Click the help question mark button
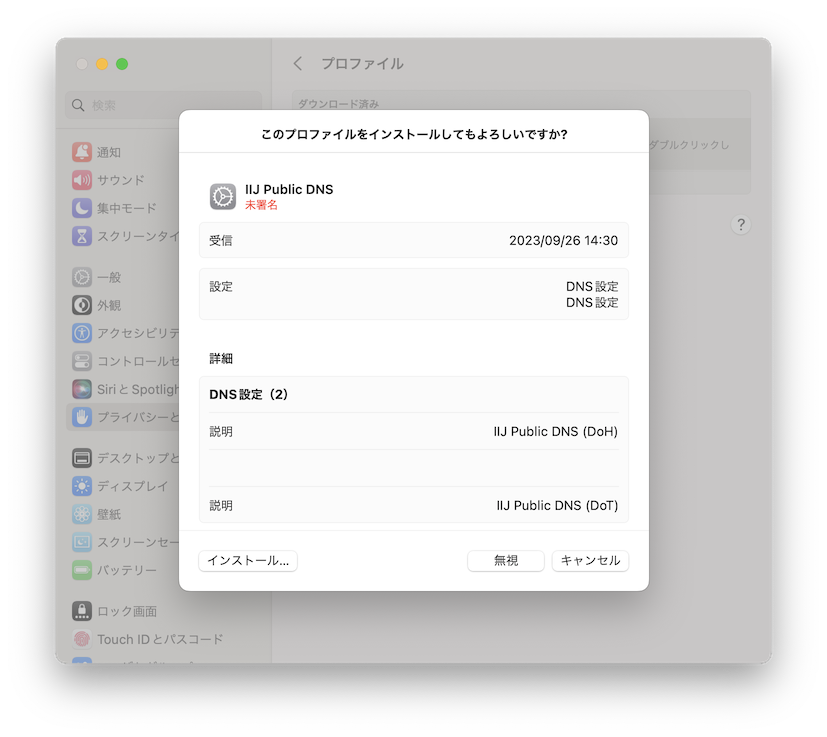Image resolution: width=827 pixels, height=737 pixels. point(741,225)
